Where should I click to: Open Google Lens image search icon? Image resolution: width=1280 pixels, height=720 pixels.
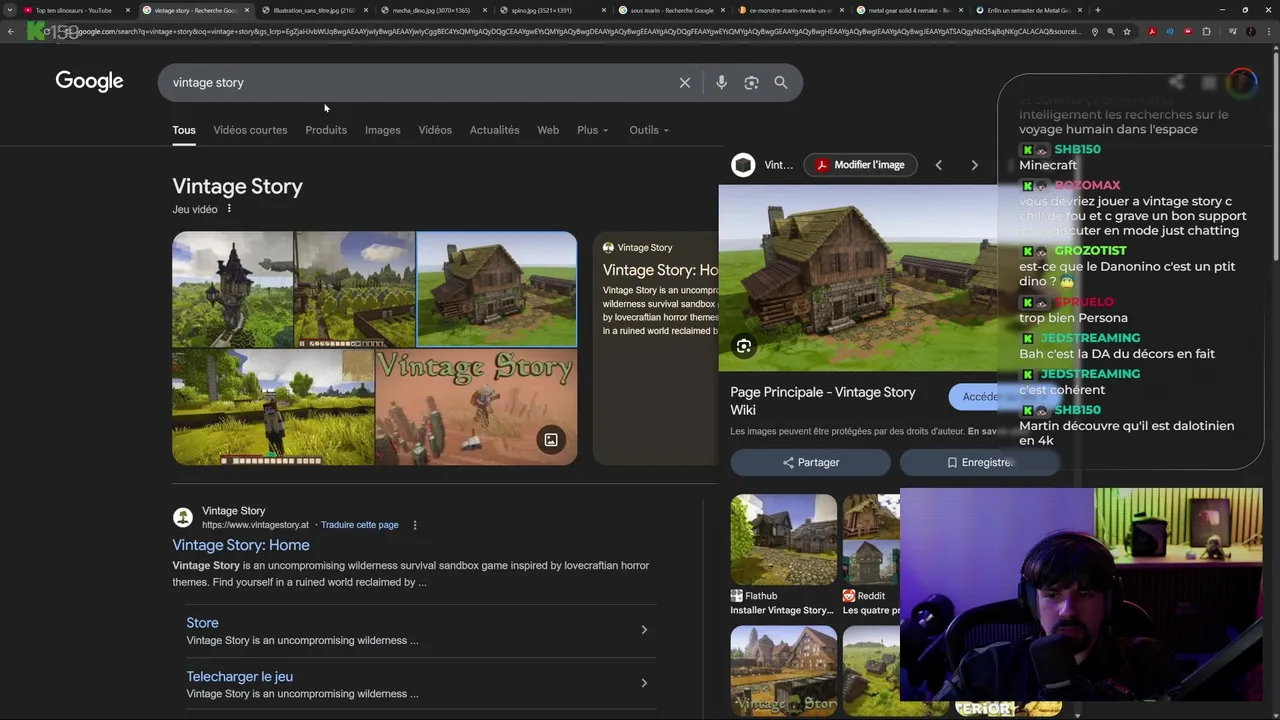pos(751,83)
